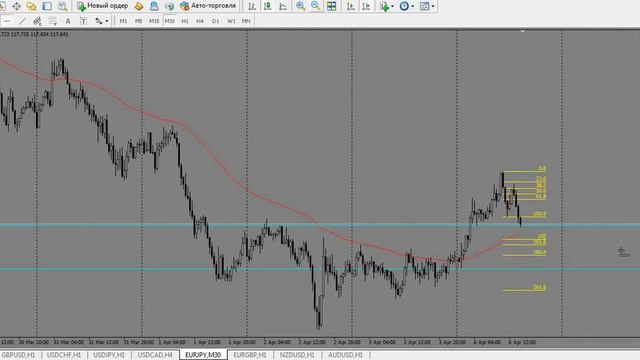Select the text label 'T' tool
This screenshot has height=360, width=640.
click(x=83, y=21)
